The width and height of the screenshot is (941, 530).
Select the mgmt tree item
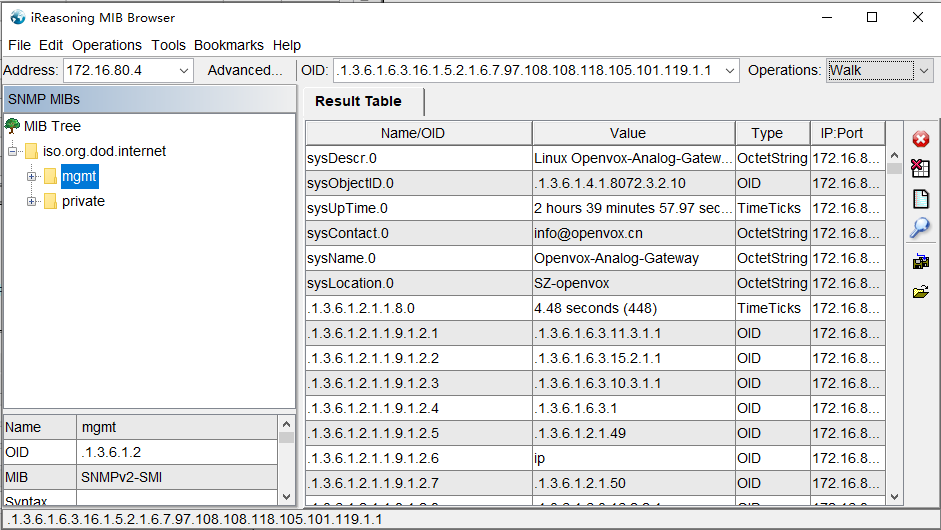click(79, 176)
